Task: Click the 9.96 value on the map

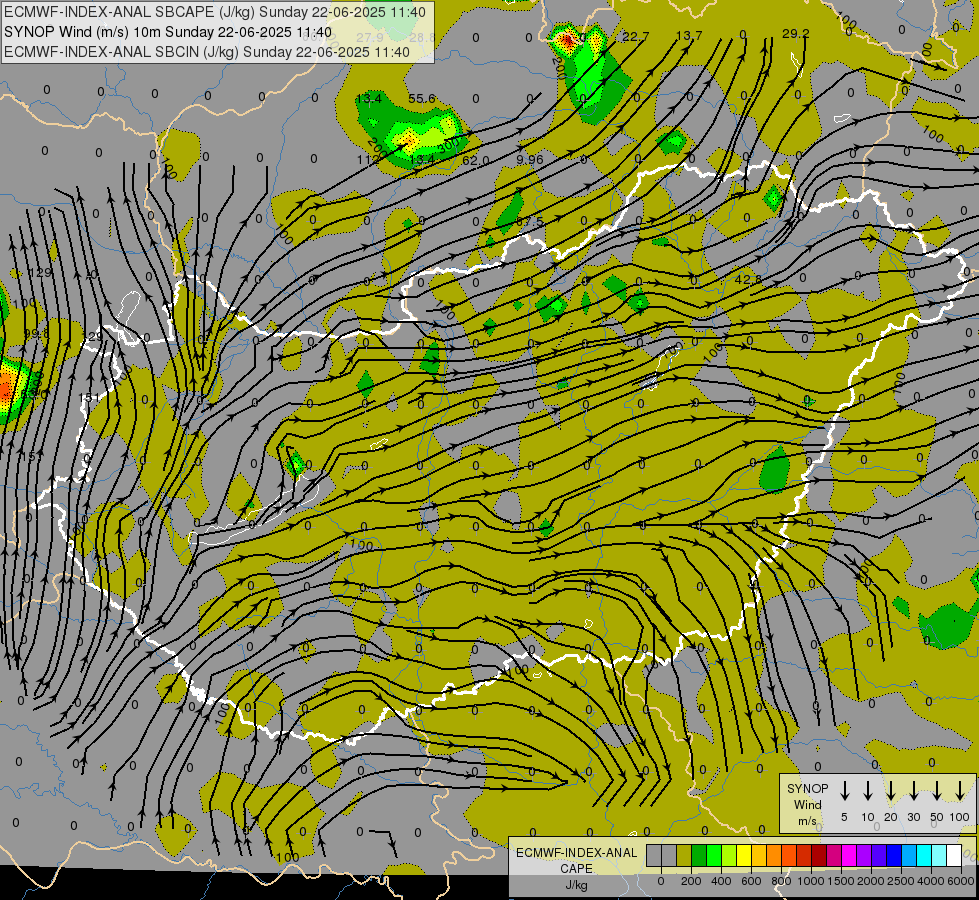Action: coord(529,159)
